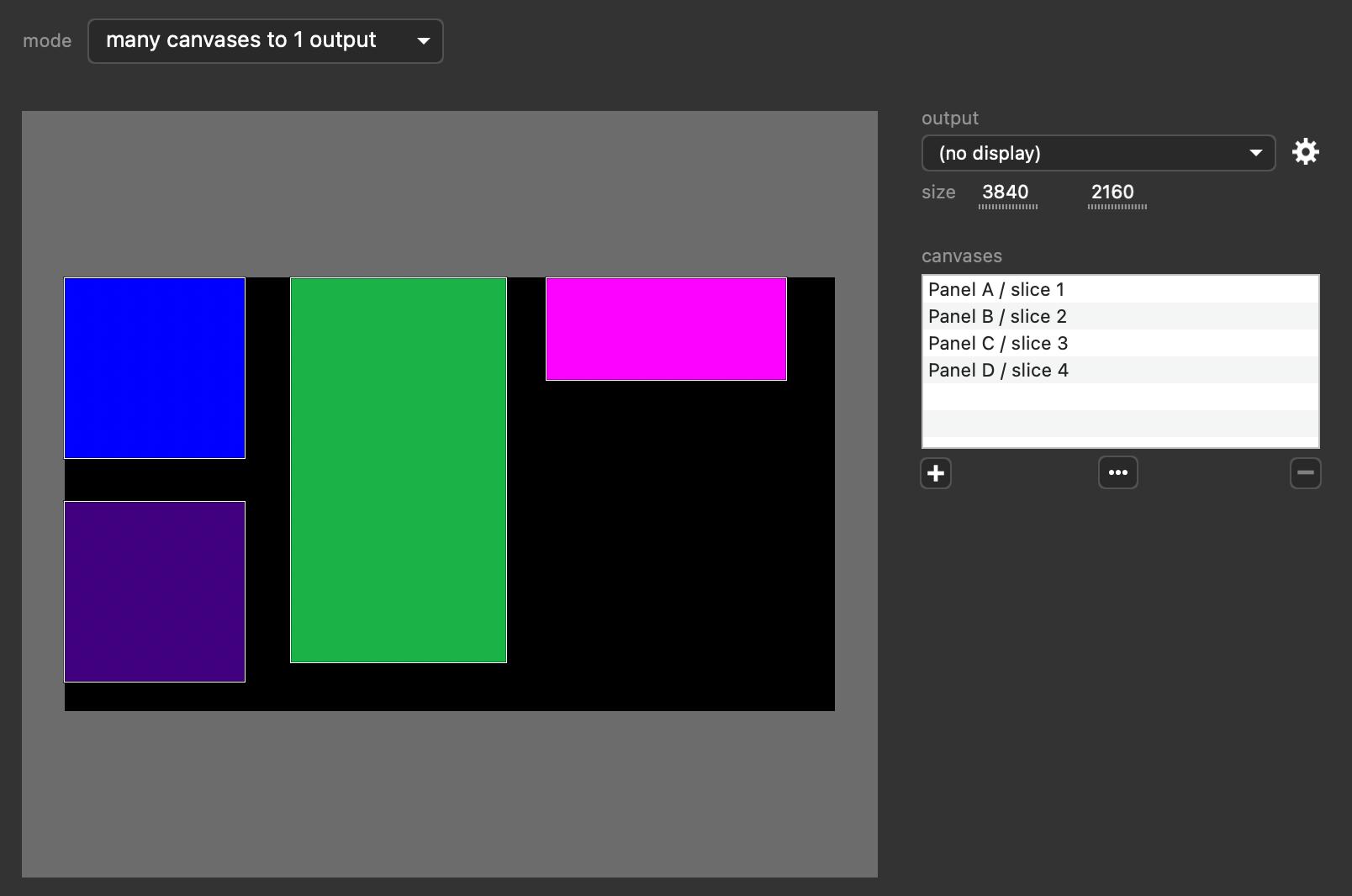Click empty row below Panel D in list
Image resolution: width=1352 pixels, height=896 pixels.
click(x=1120, y=398)
